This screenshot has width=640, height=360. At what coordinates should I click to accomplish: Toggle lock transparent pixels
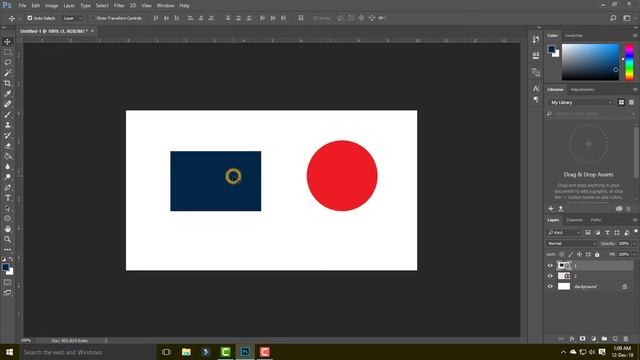pos(562,254)
